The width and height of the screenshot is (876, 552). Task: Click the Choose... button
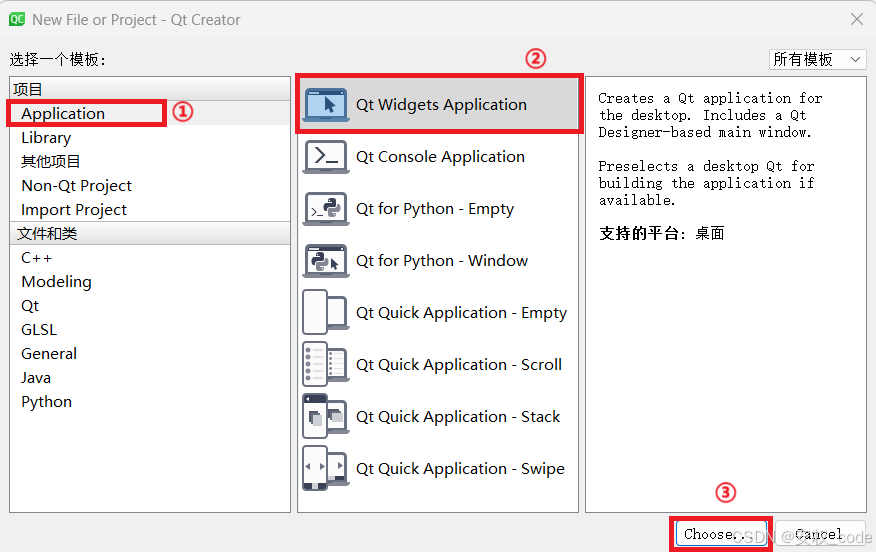pos(721,534)
